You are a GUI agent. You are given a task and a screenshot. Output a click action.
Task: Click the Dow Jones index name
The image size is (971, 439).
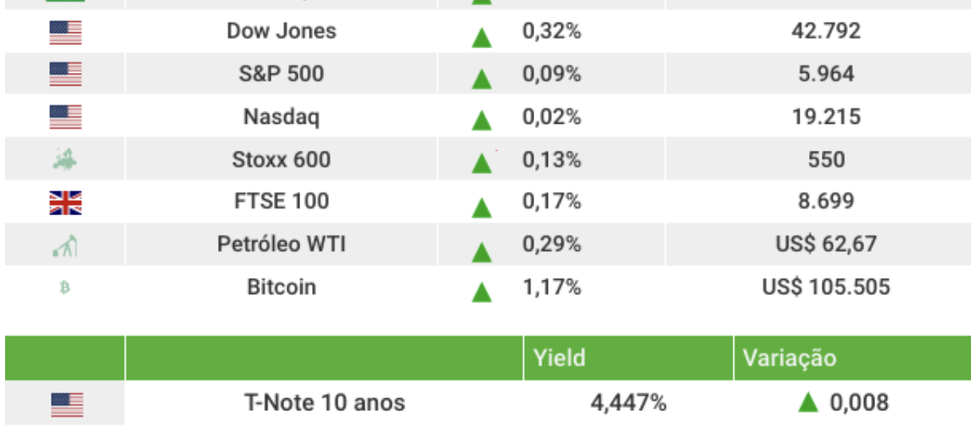[281, 32]
